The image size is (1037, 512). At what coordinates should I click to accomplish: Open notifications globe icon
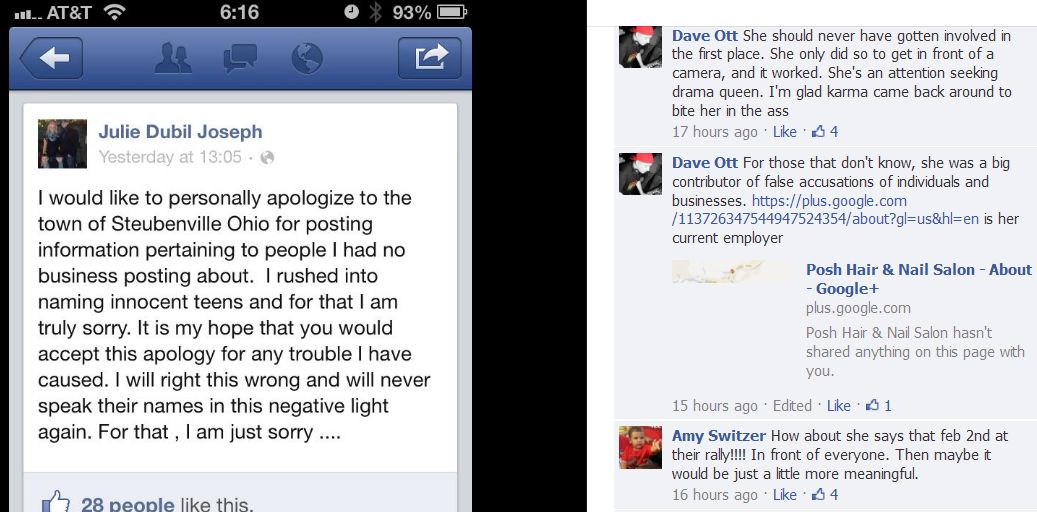click(x=307, y=58)
